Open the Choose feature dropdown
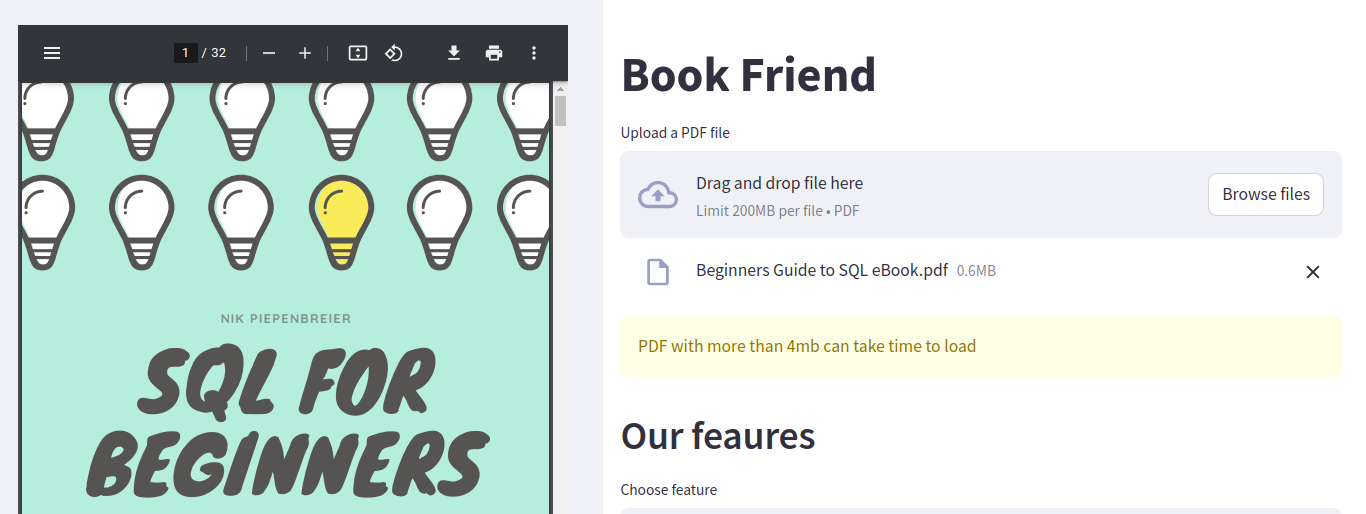 coord(981,510)
